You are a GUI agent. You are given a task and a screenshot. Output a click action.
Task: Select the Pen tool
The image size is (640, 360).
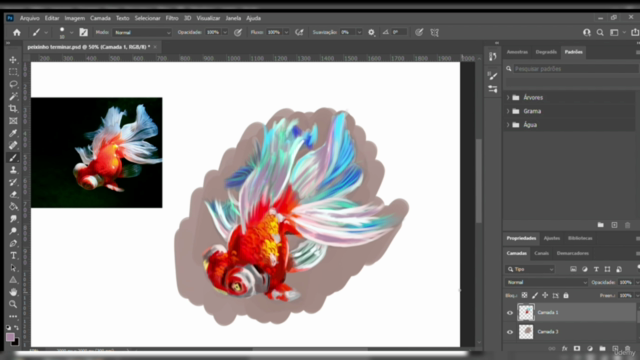13,243
